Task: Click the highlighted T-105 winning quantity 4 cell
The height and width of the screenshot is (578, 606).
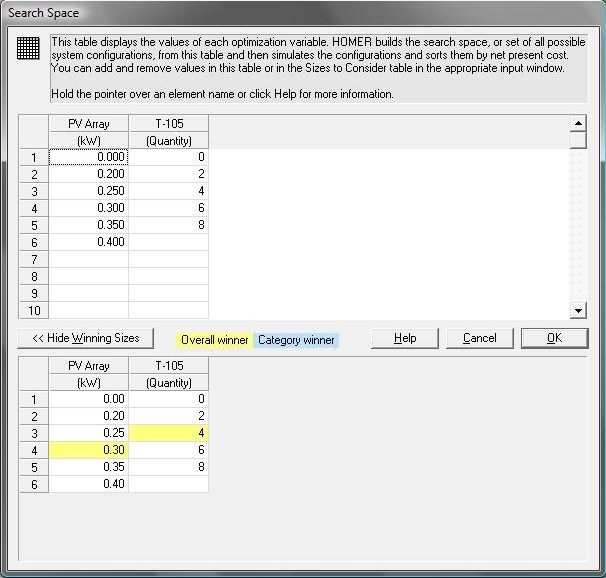Action: [169, 433]
